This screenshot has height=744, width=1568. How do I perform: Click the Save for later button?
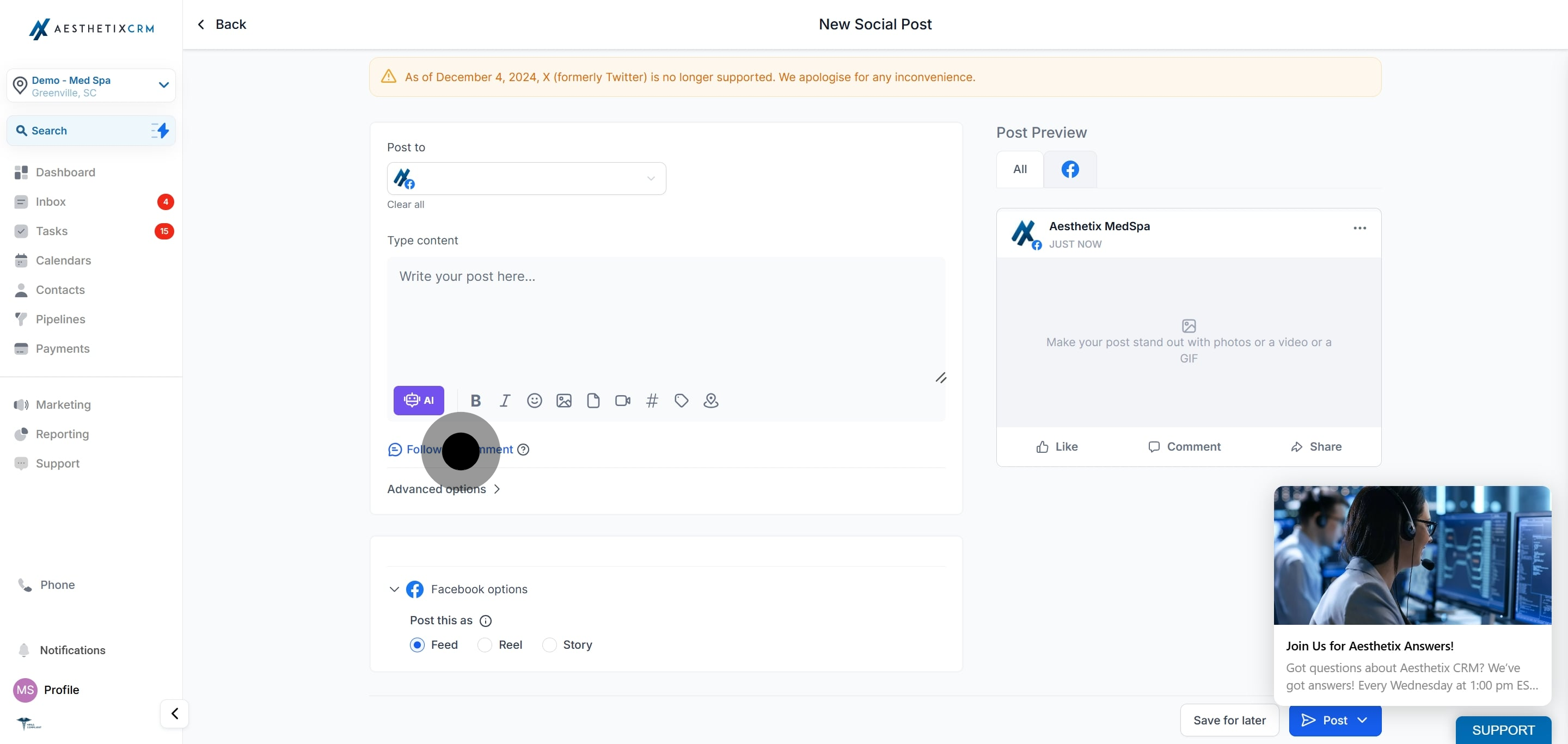(x=1229, y=720)
